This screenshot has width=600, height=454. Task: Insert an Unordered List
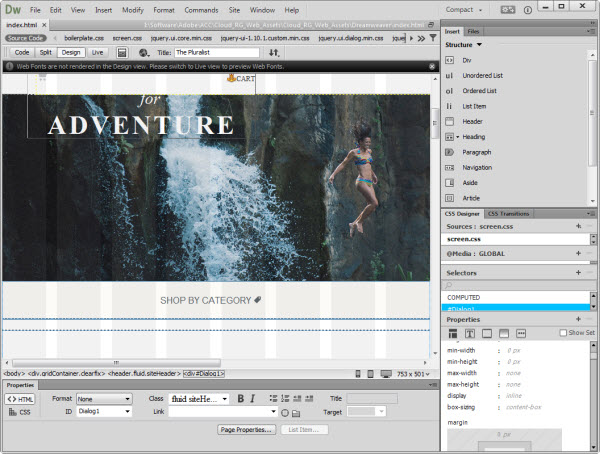coord(482,75)
